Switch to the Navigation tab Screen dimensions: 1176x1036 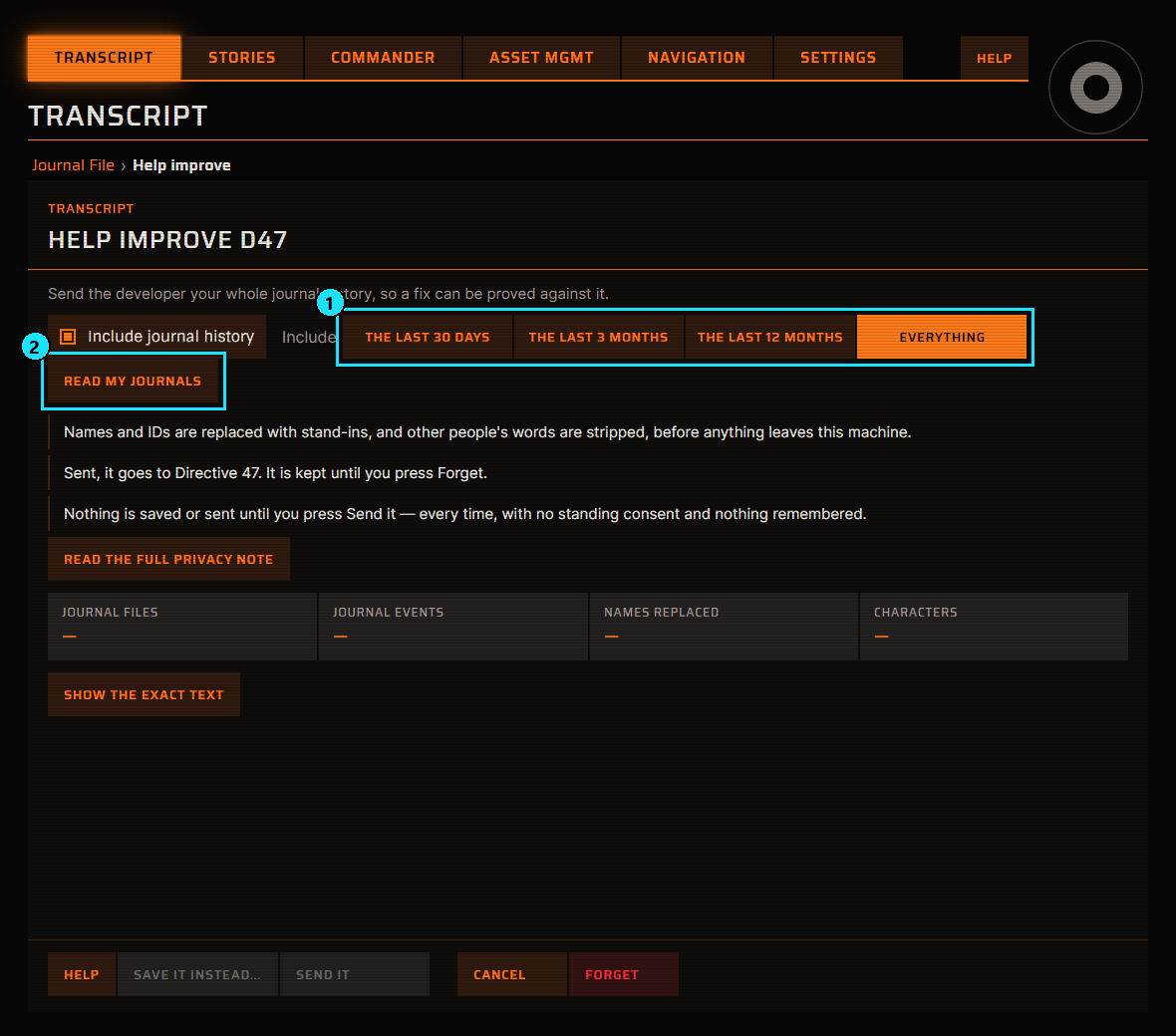697,58
